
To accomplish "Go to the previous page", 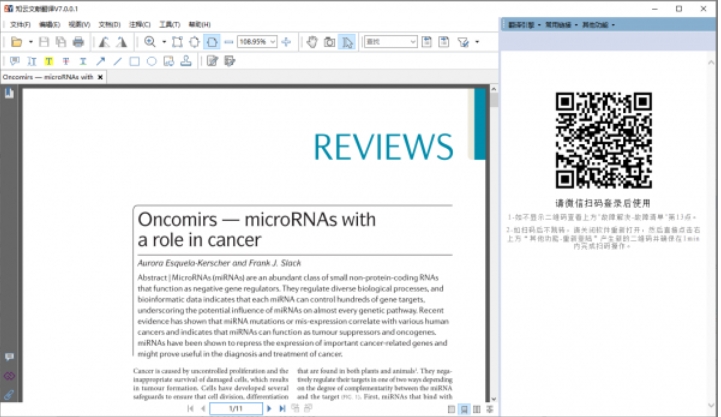I will 203,408.
